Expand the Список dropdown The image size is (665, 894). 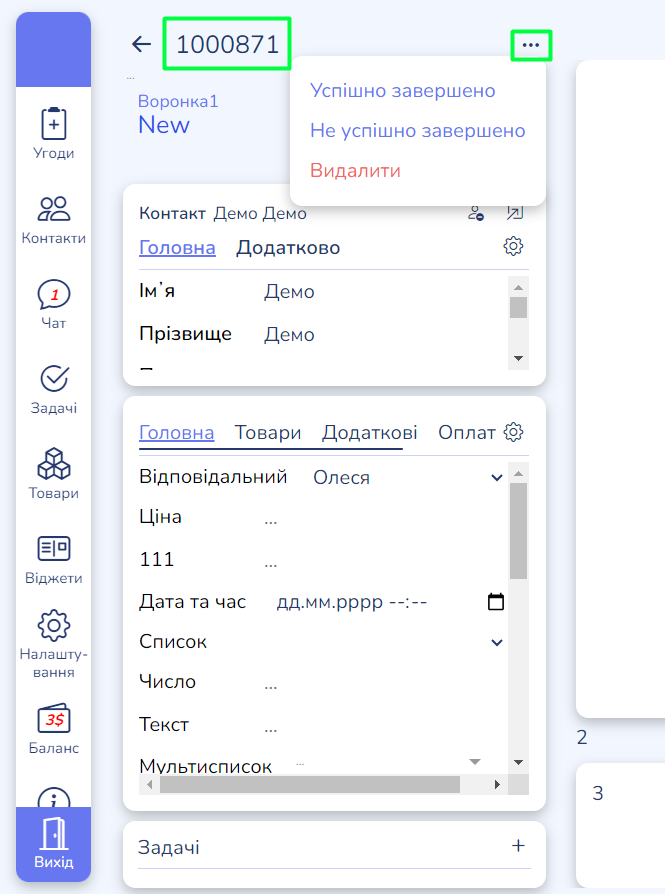(497, 642)
